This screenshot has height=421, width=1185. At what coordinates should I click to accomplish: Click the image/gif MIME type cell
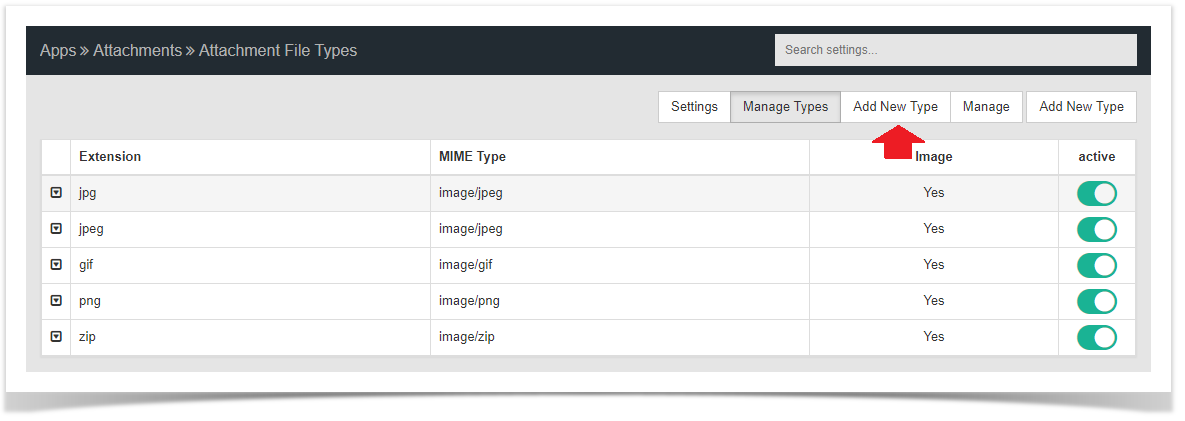click(x=620, y=265)
